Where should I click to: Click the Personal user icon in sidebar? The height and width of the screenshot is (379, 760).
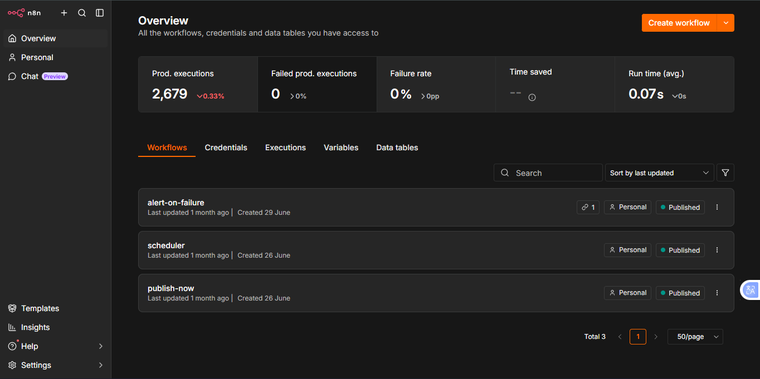[13, 57]
